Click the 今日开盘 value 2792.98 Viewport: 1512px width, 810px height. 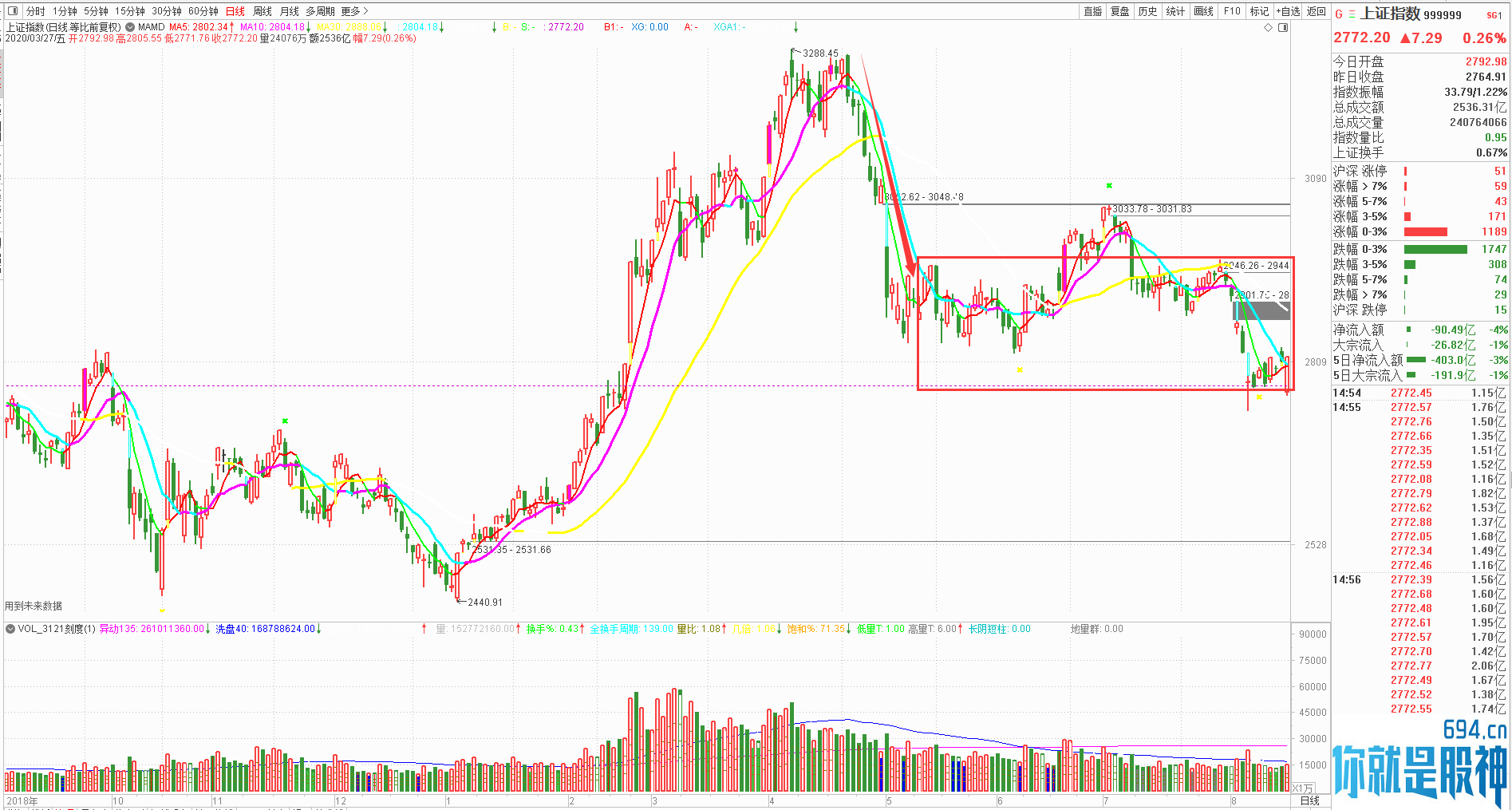click(x=1486, y=61)
